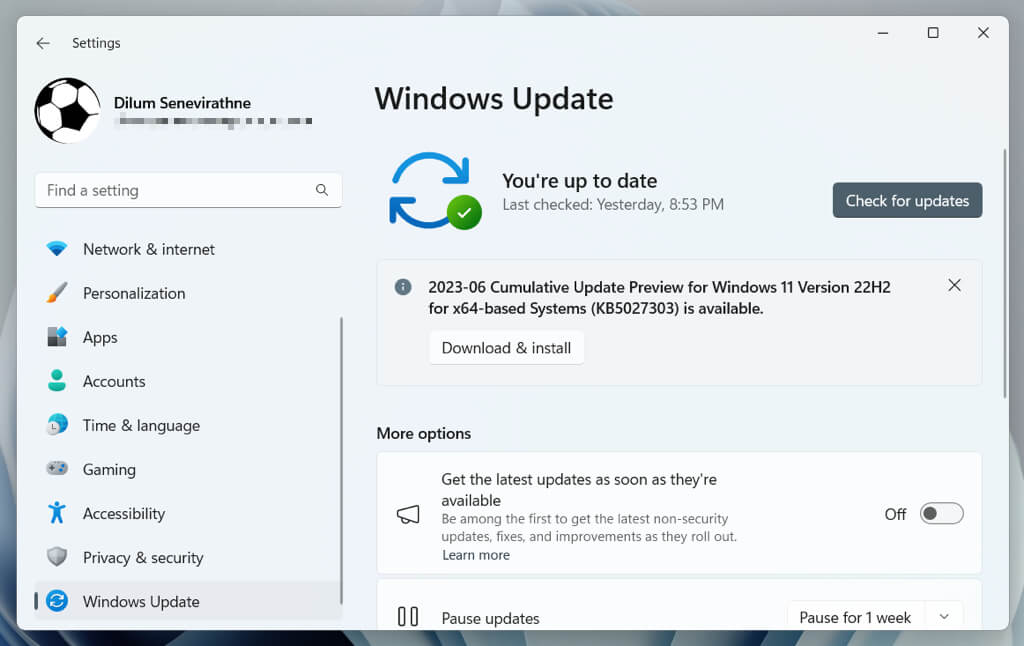Select Windows Update in sidebar

click(188, 601)
